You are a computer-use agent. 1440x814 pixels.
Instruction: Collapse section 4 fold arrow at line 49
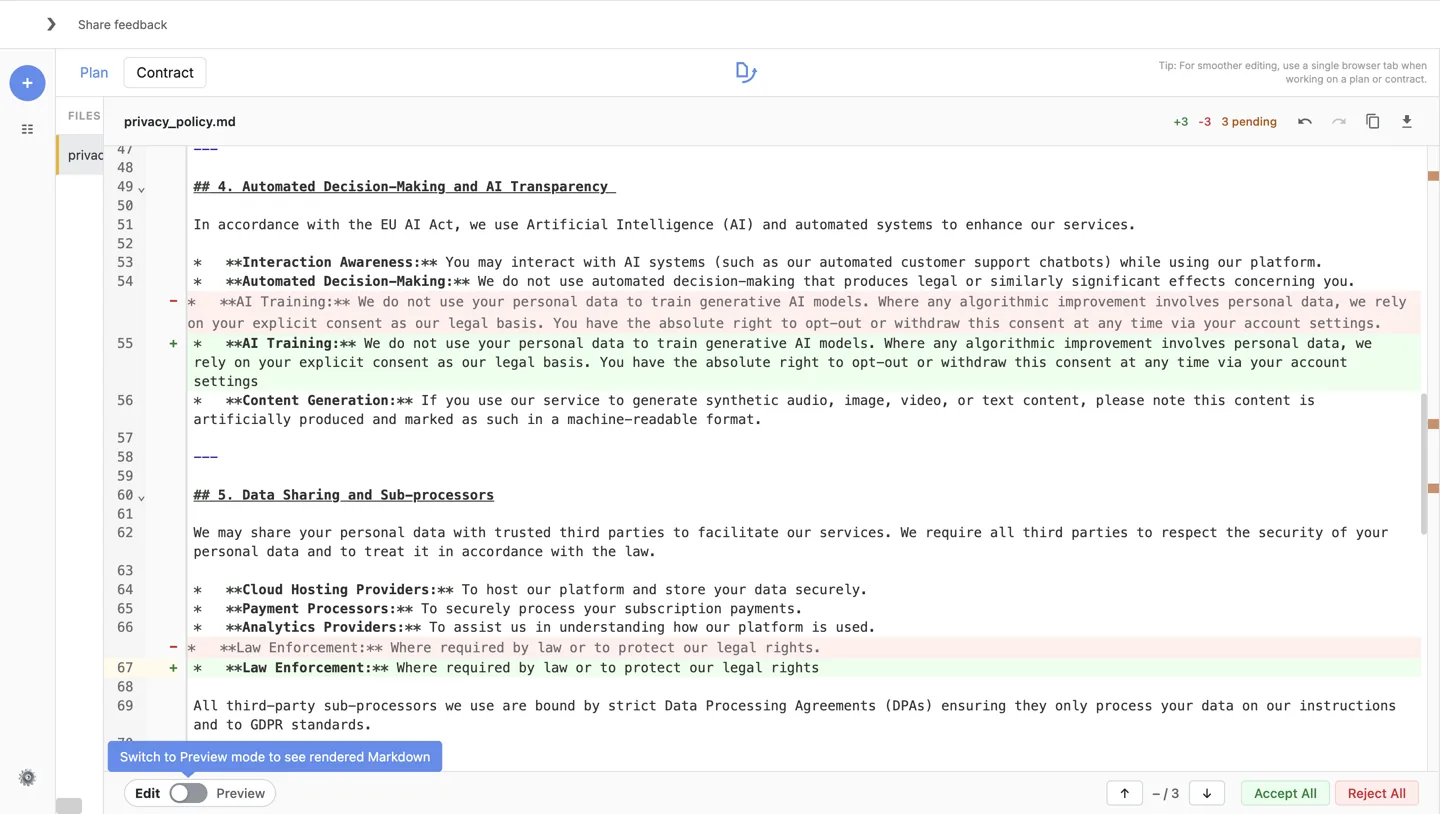(x=141, y=189)
